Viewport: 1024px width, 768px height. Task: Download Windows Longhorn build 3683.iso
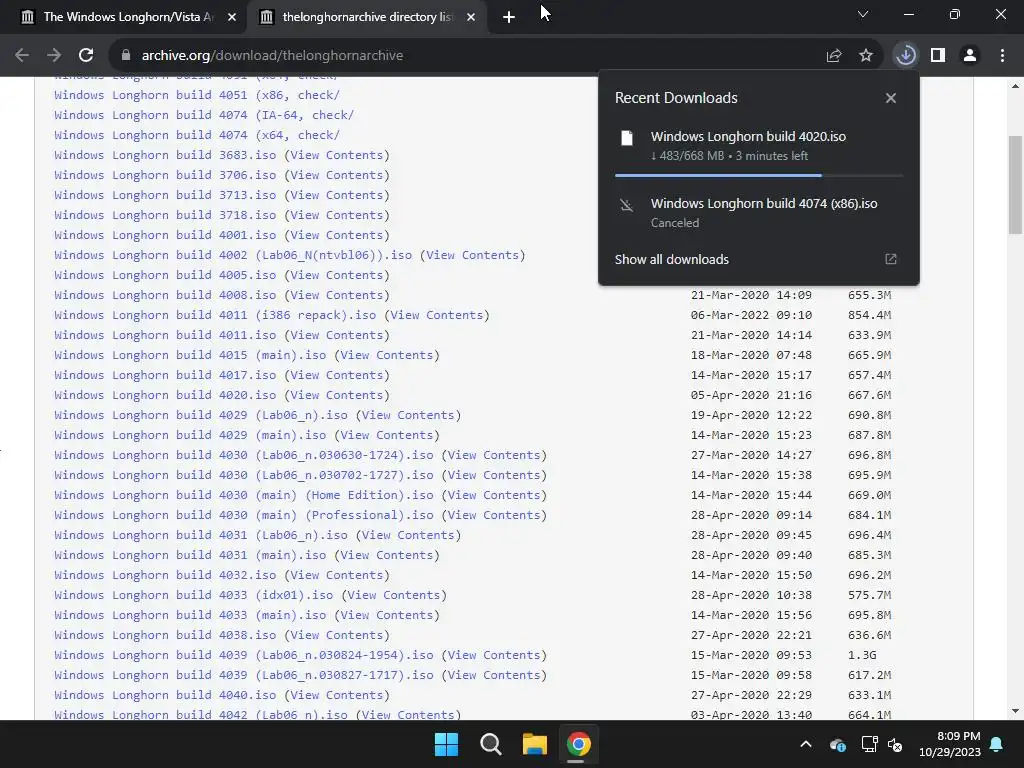click(x=165, y=155)
